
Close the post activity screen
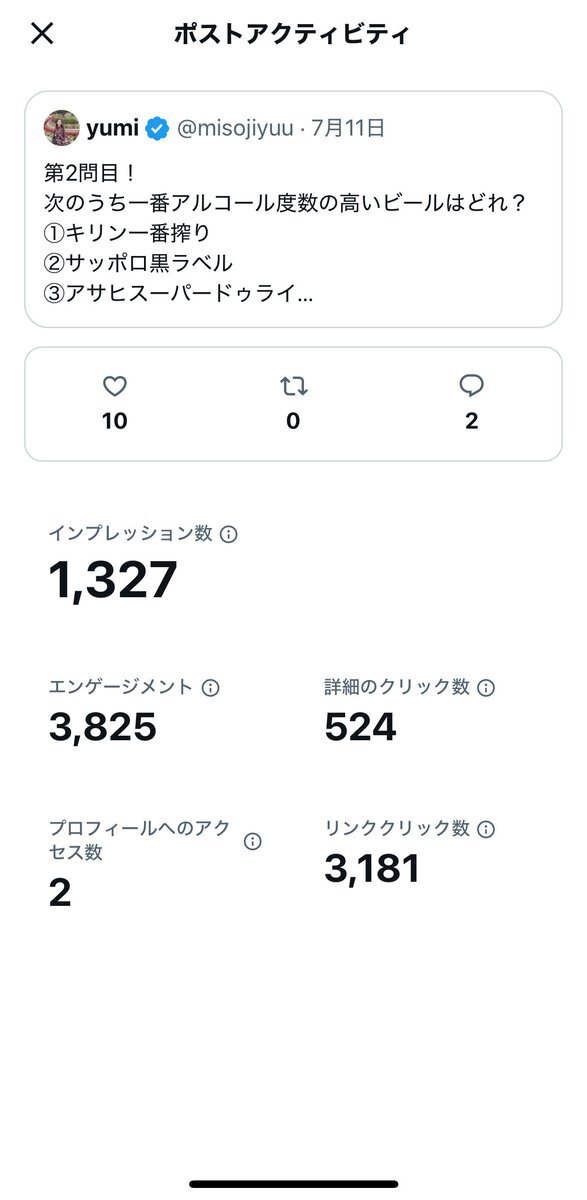pos(42,33)
